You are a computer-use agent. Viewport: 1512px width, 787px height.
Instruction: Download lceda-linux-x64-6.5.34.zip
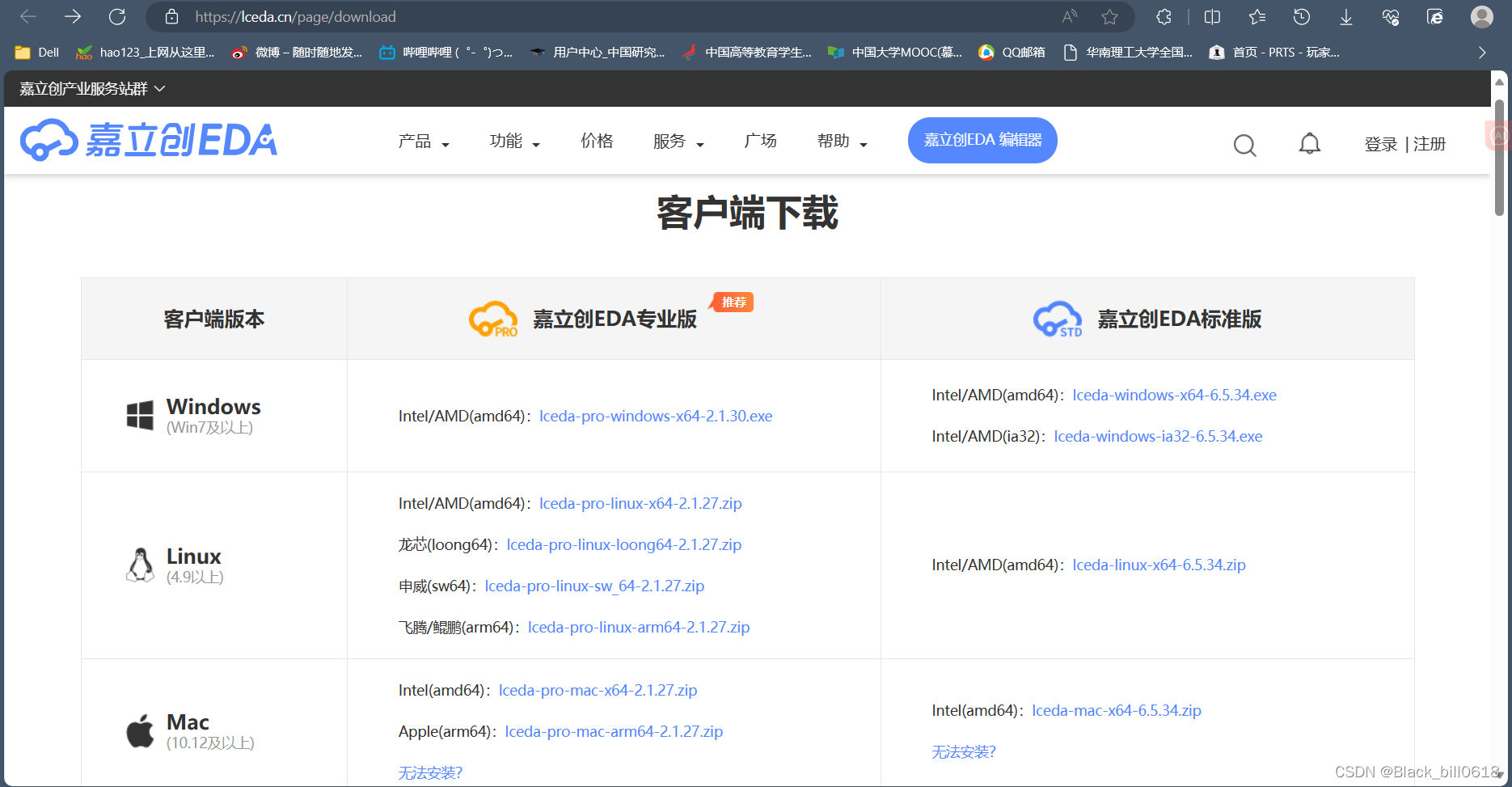(1159, 565)
